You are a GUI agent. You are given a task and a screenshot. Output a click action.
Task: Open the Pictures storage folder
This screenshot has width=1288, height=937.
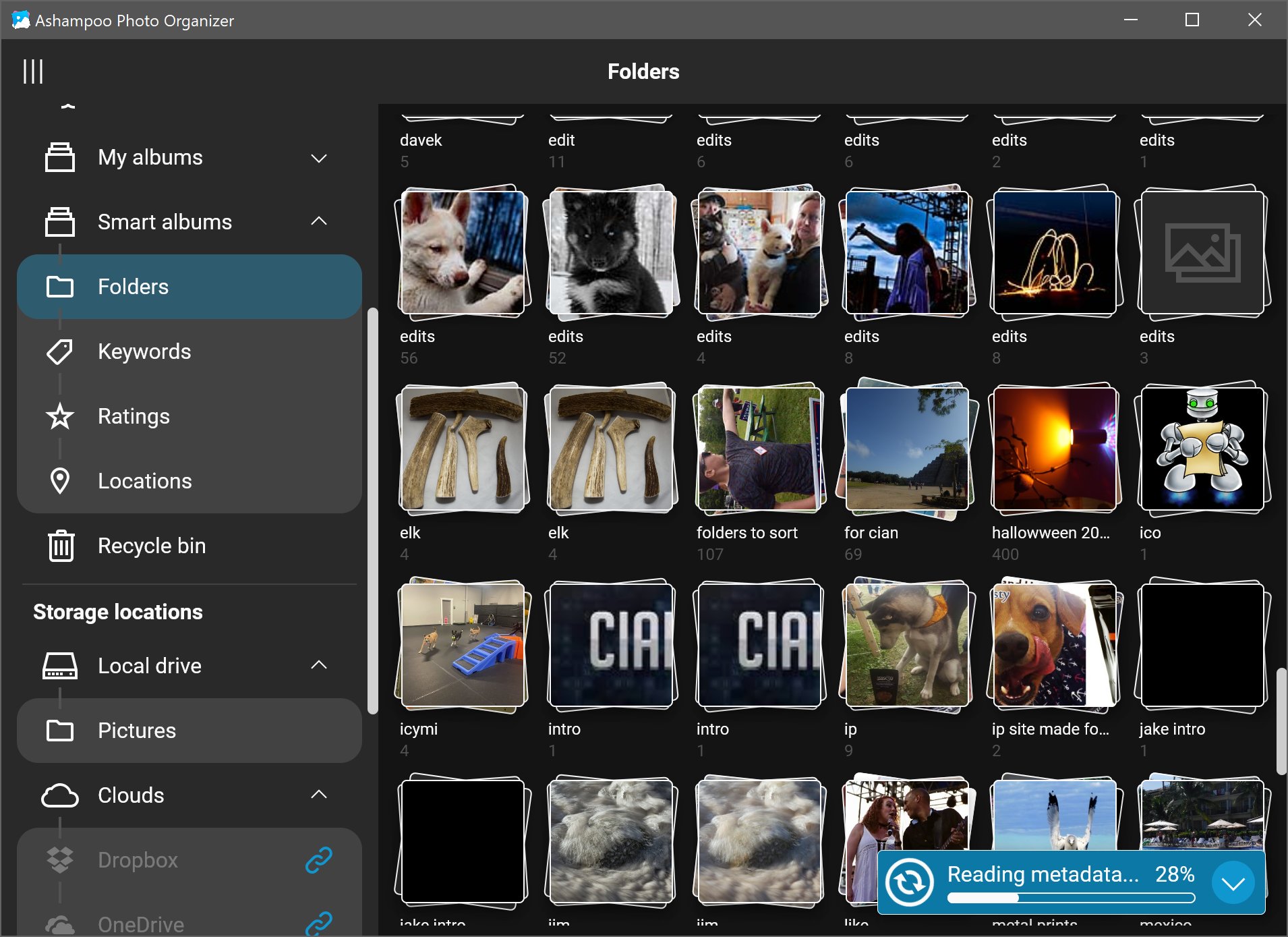[x=189, y=731]
